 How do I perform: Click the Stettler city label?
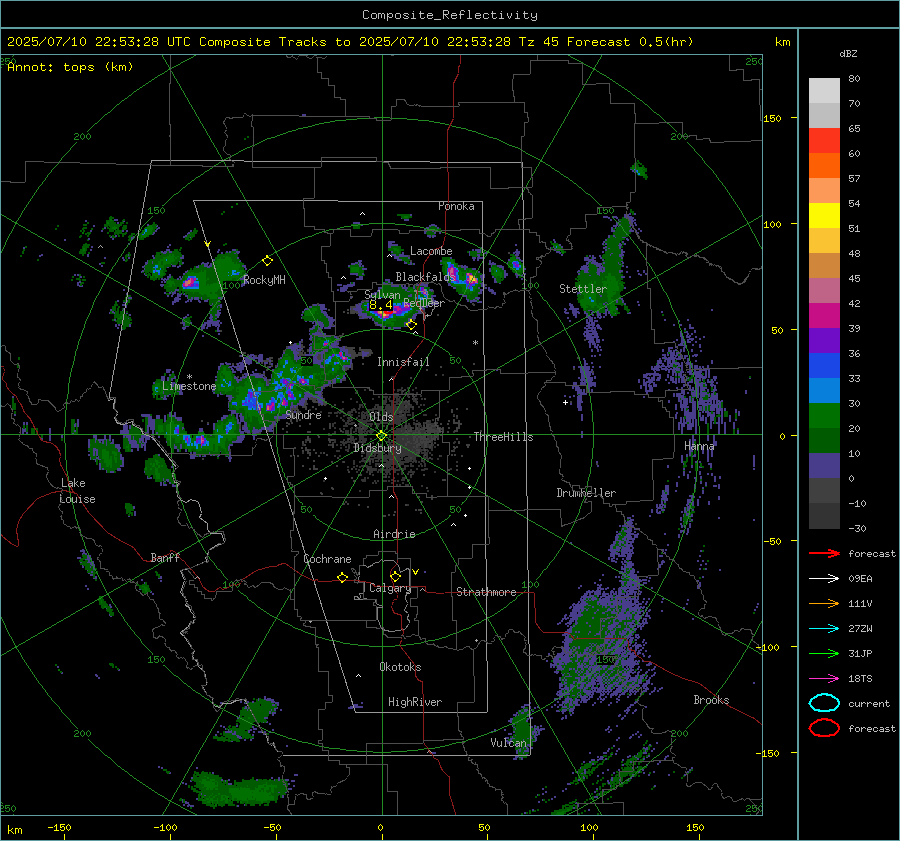583,289
